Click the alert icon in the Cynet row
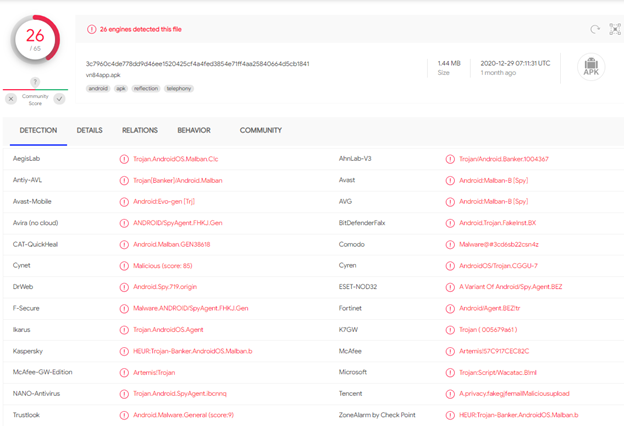 [x=124, y=266]
